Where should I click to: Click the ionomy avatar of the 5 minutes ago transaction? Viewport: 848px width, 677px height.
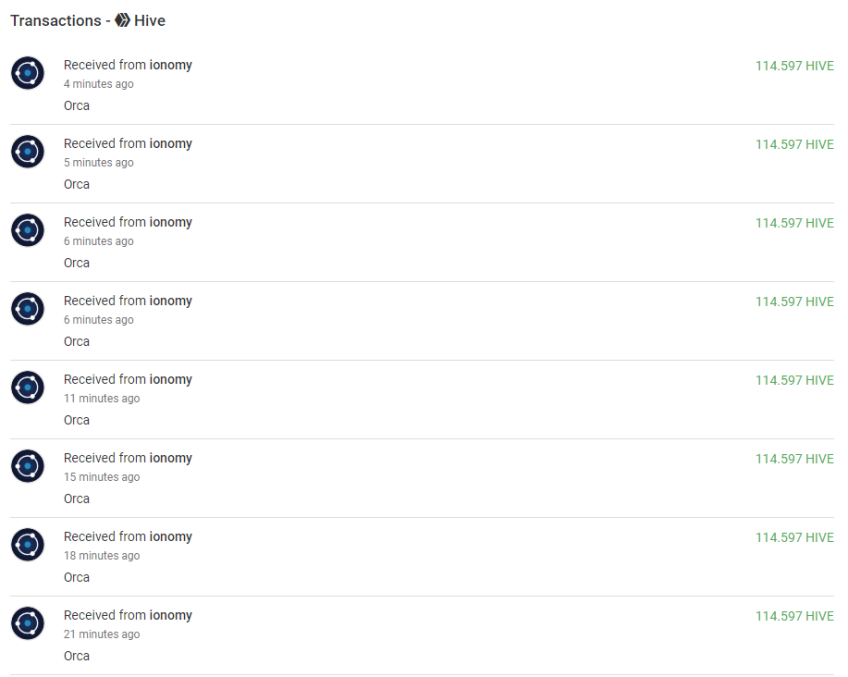coord(28,151)
